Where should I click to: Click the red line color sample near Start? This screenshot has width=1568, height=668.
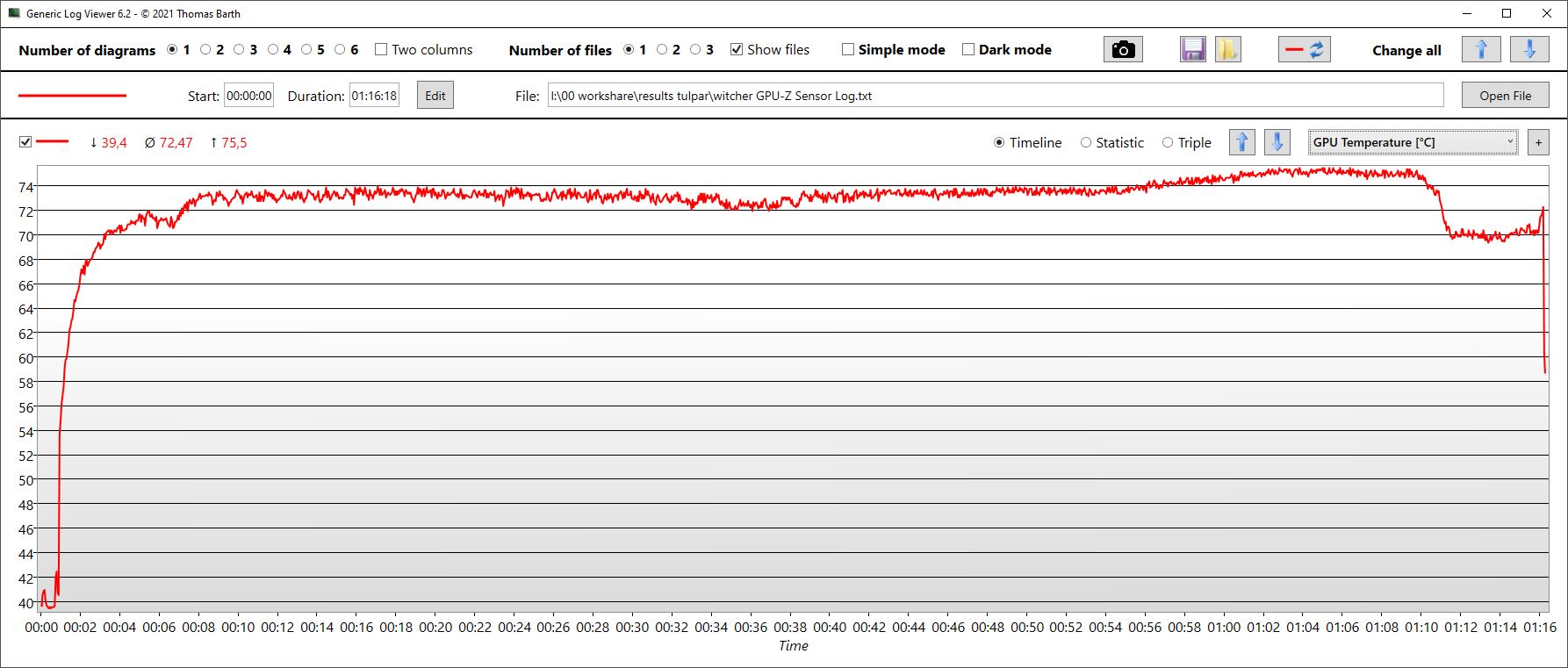coord(72,96)
